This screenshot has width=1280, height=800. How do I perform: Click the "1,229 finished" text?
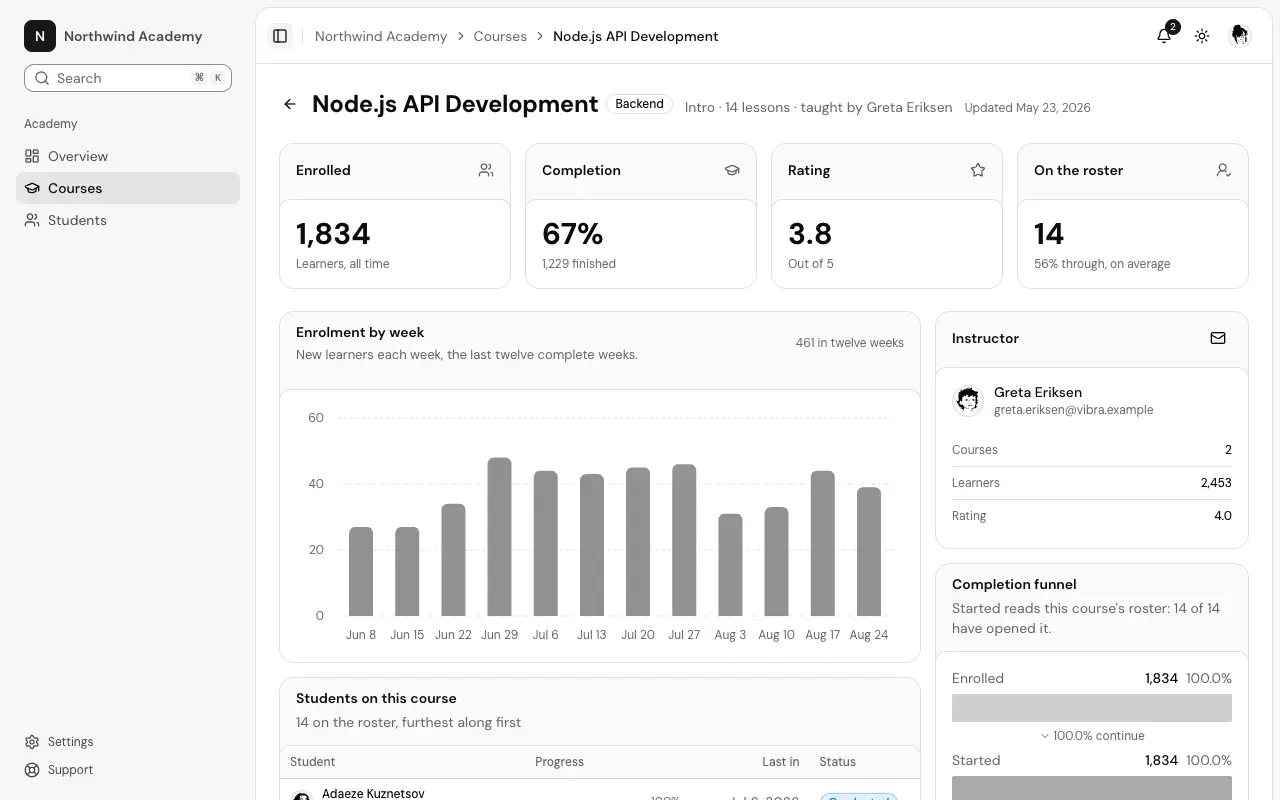pyautogui.click(x=579, y=264)
